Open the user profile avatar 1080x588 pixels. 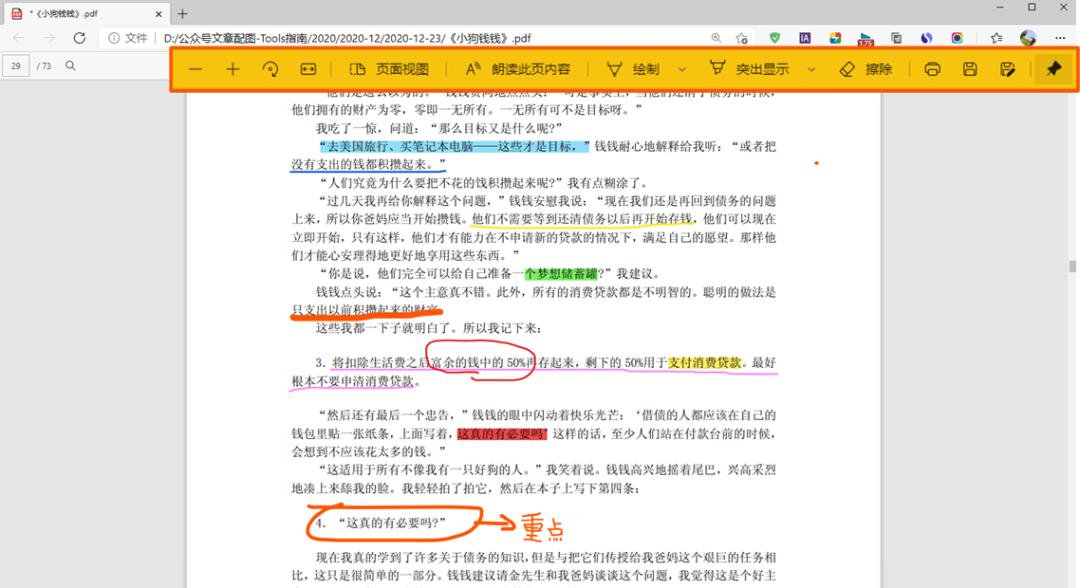pos(1028,38)
